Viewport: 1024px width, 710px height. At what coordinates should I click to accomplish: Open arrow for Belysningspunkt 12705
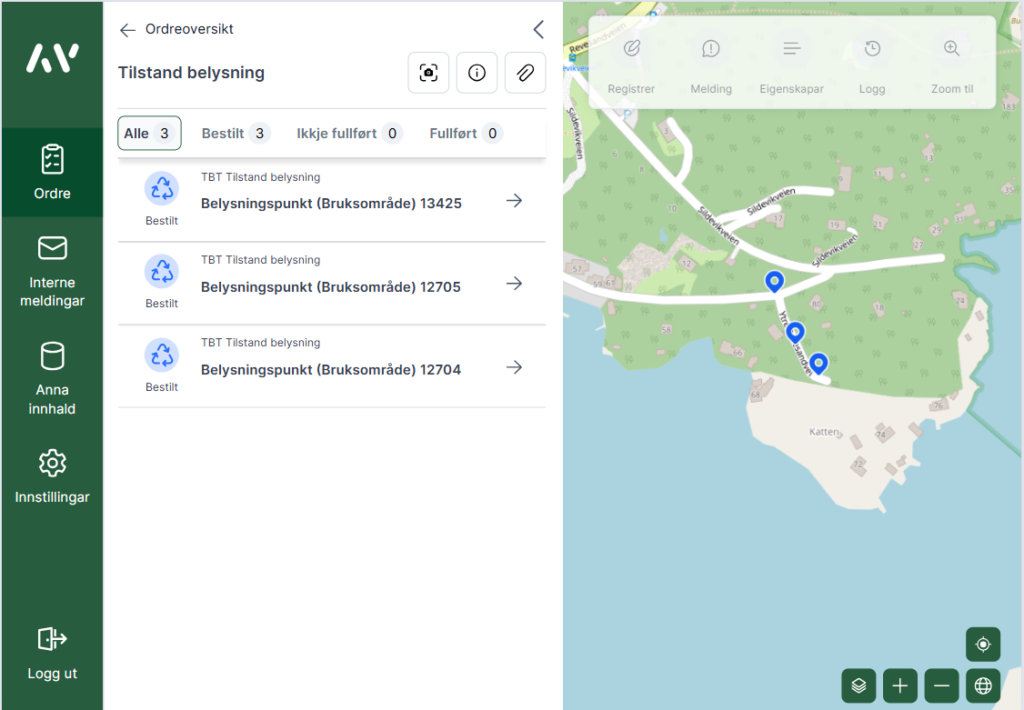tap(514, 284)
